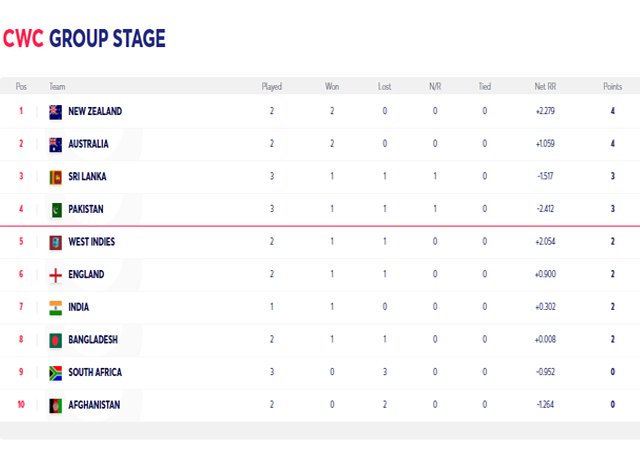640x450 pixels.
Task: Click the Australia flag icon
Action: (x=56, y=145)
